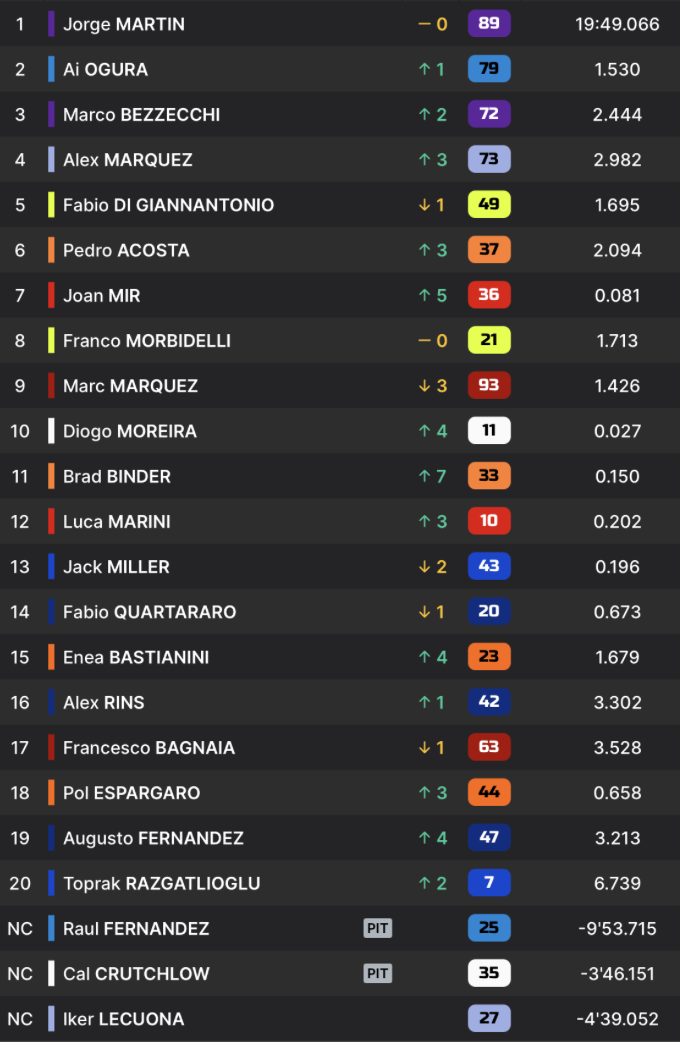Select Toprak RAZGATLIOGLU's blue number 7 badge
Image resolution: width=680 pixels, height=1042 pixels.
[489, 882]
